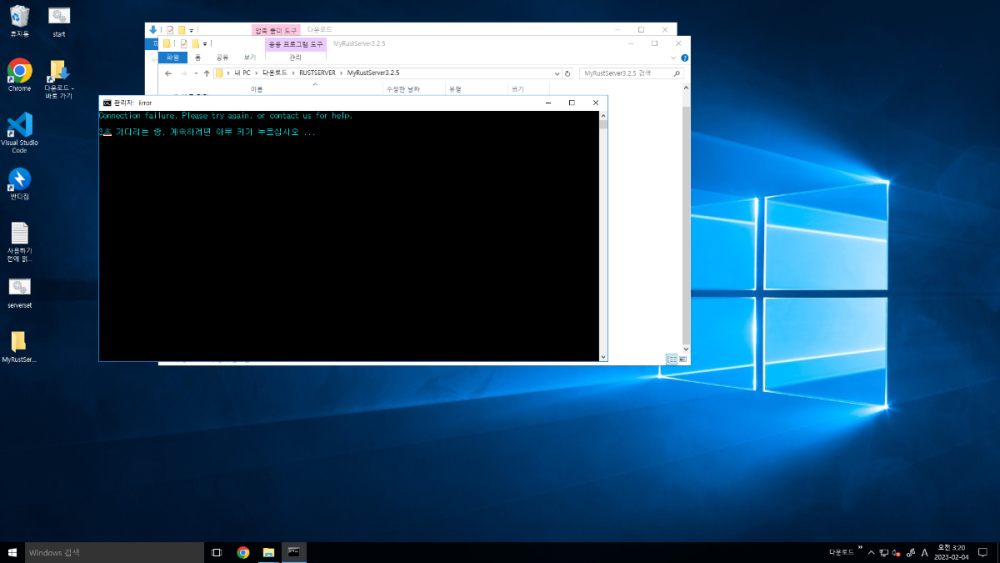Screen dimensions: 1000x563
Task: Expand the address bar history dropdown
Action: 556,73
